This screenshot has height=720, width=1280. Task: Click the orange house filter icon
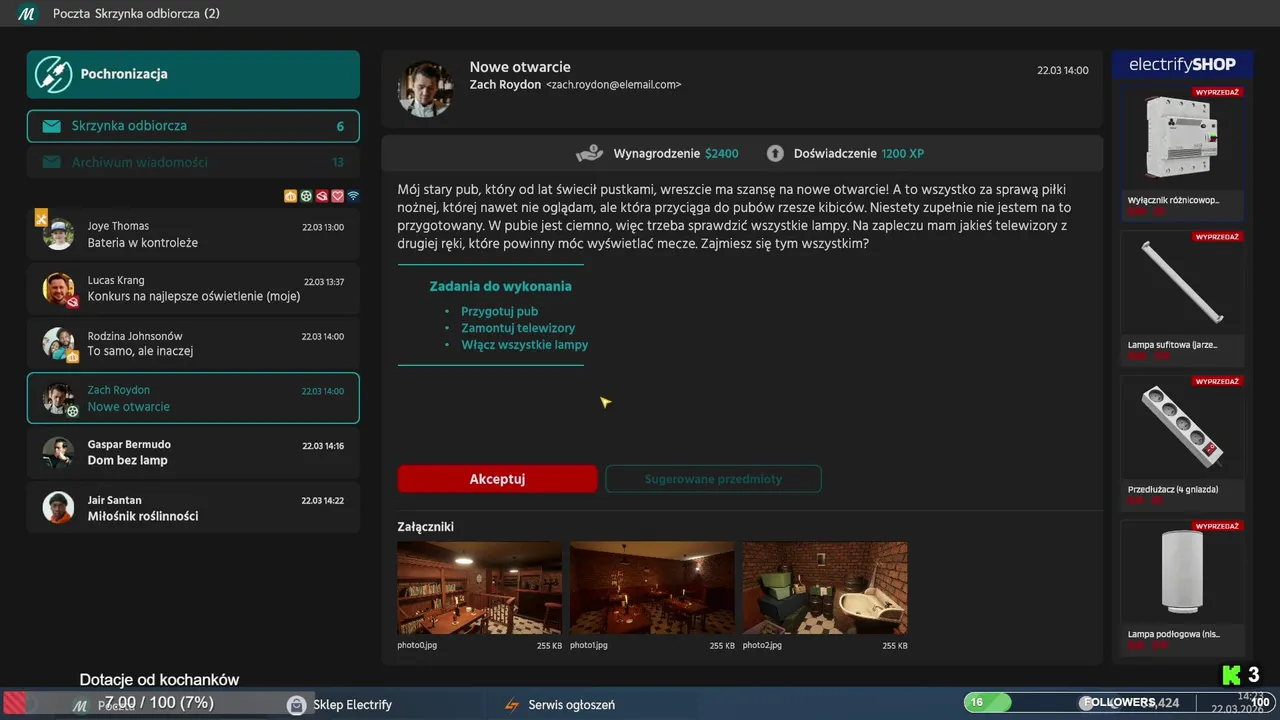tap(290, 196)
